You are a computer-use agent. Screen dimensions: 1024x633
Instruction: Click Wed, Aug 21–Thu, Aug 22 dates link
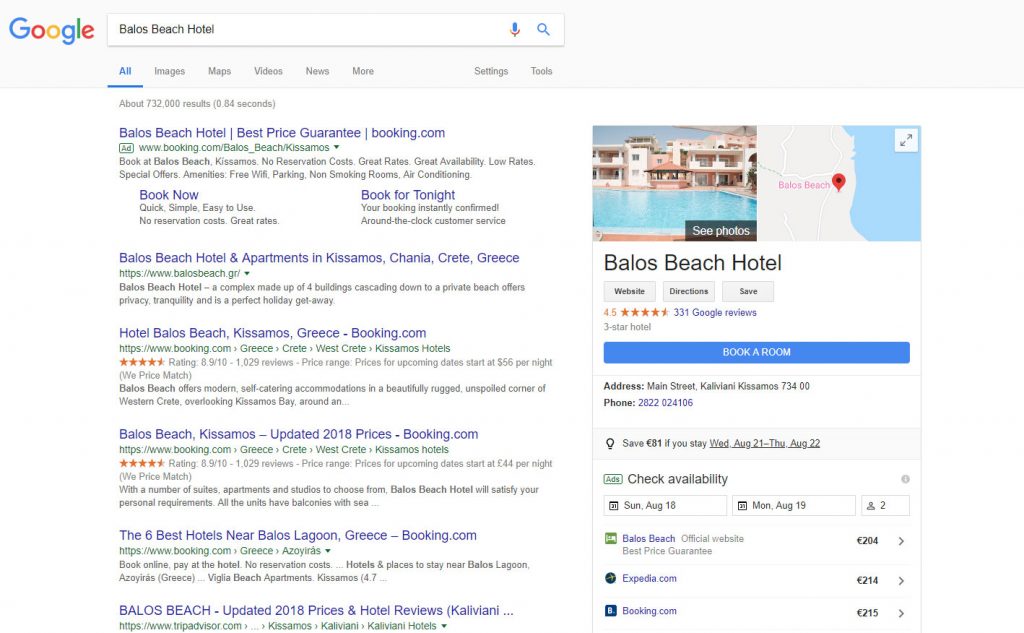(x=765, y=444)
